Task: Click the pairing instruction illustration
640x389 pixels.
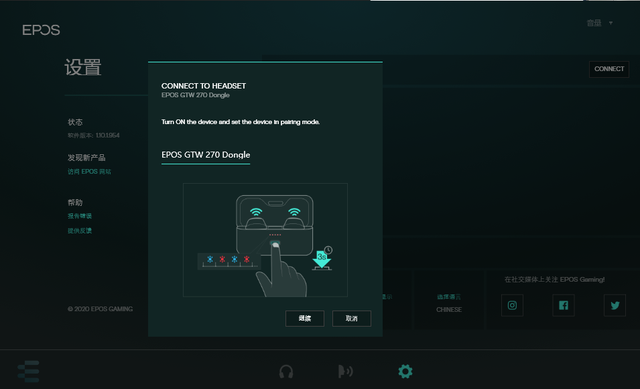Action: (265, 240)
